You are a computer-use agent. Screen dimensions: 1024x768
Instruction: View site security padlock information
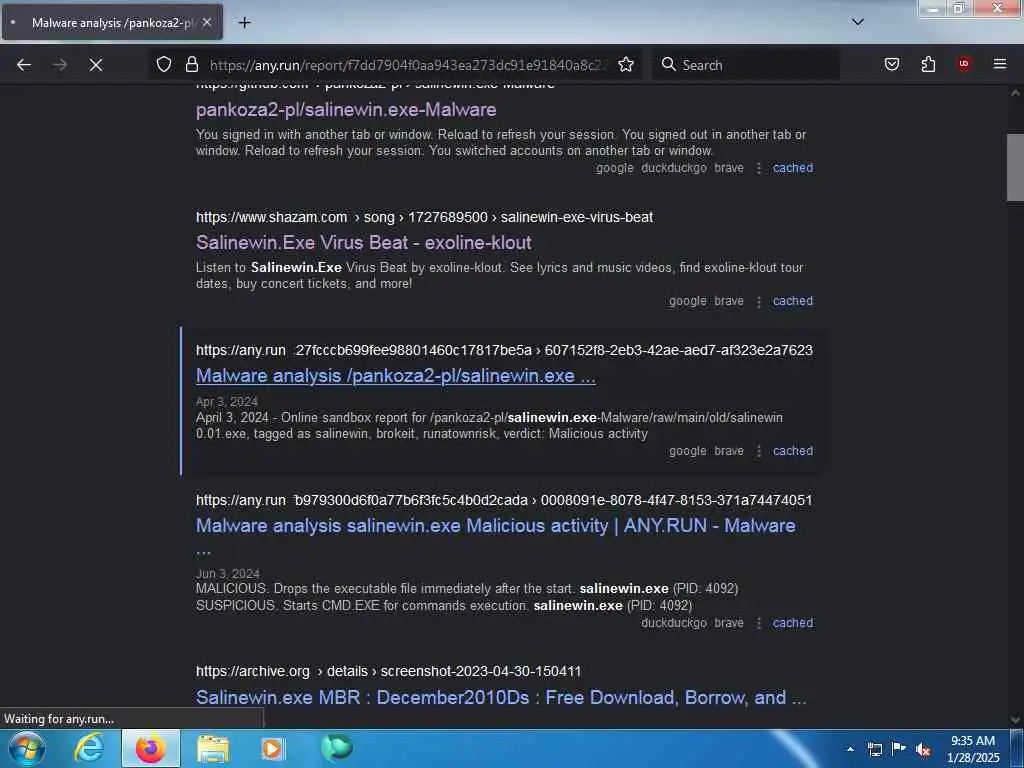[191, 64]
